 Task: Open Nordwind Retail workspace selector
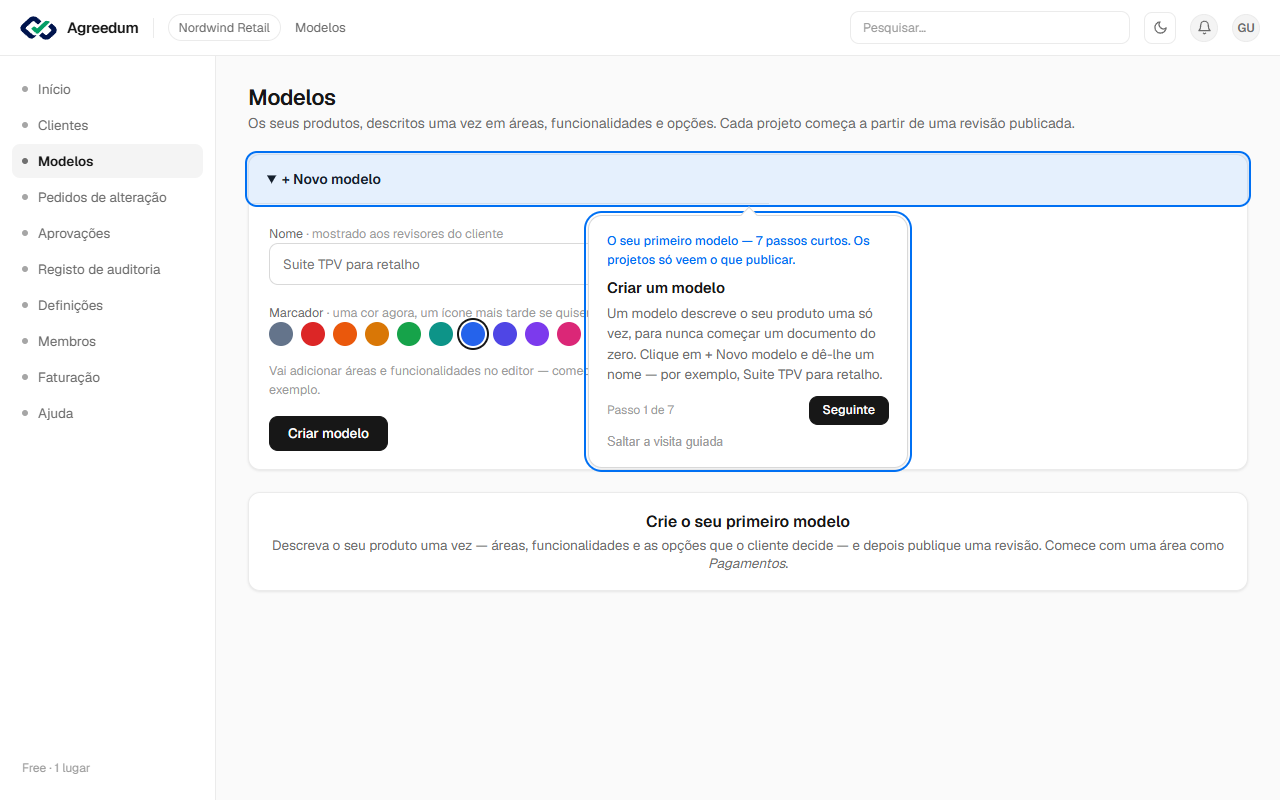(x=224, y=28)
